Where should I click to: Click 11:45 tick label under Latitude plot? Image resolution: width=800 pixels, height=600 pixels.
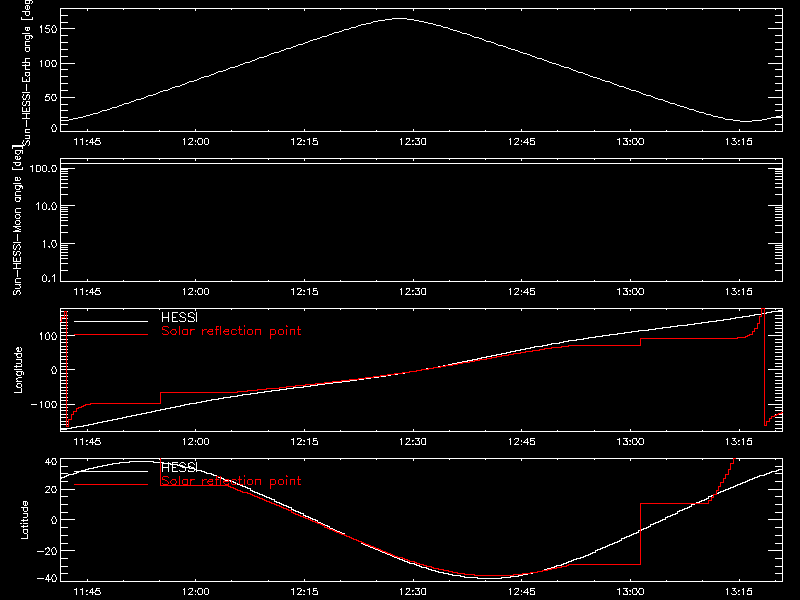87,591
